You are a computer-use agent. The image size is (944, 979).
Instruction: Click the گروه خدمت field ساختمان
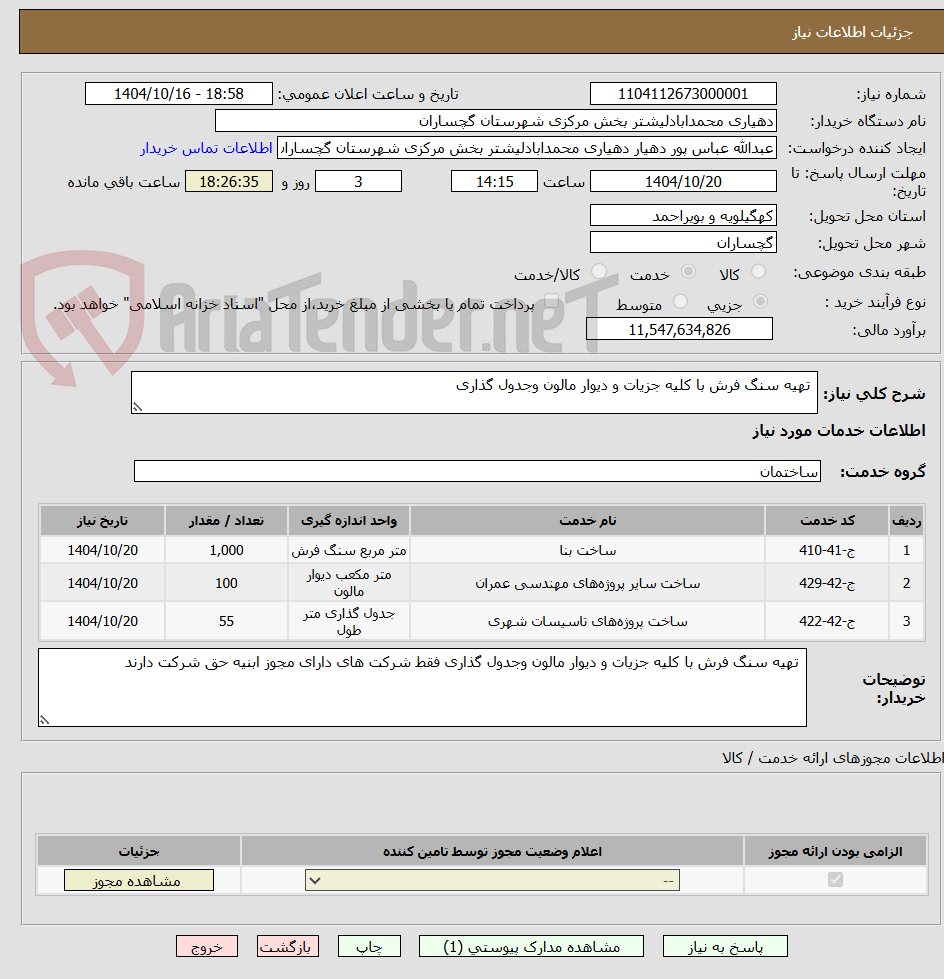477,471
